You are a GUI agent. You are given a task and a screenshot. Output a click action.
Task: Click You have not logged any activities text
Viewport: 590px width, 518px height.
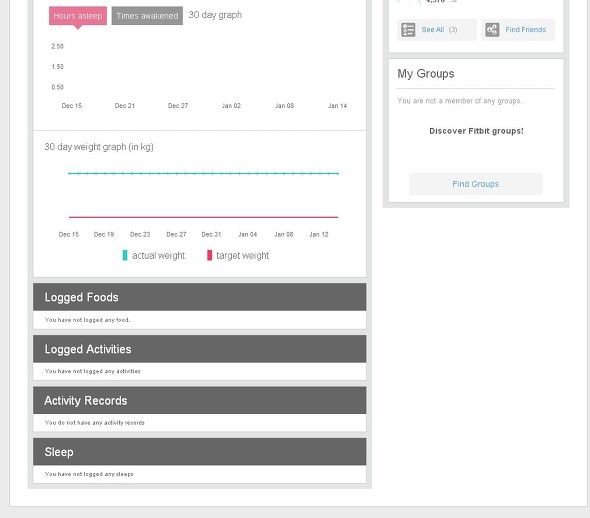click(x=93, y=371)
